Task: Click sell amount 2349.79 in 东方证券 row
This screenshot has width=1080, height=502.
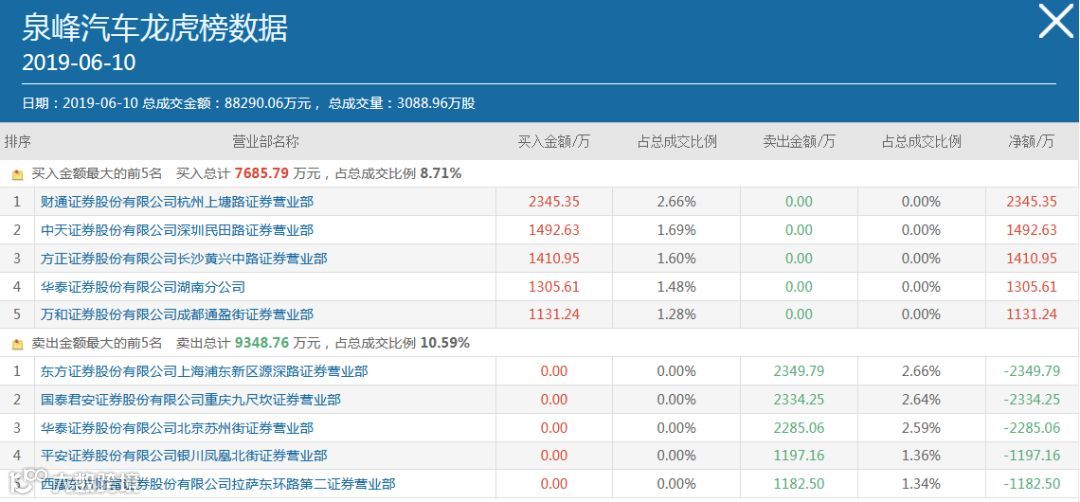Action: tap(799, 371)
